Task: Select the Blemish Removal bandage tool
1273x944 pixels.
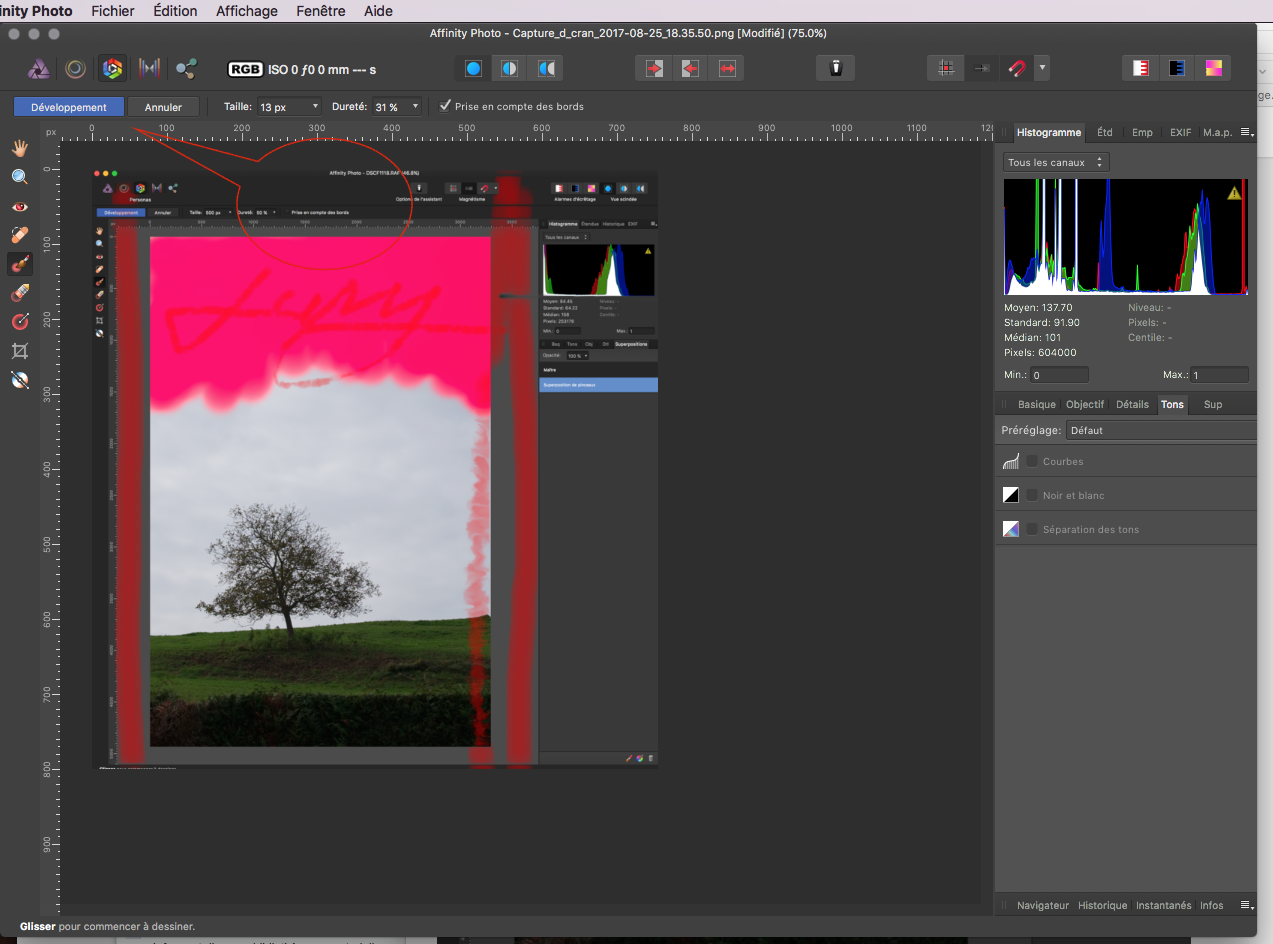Action: 19,235
